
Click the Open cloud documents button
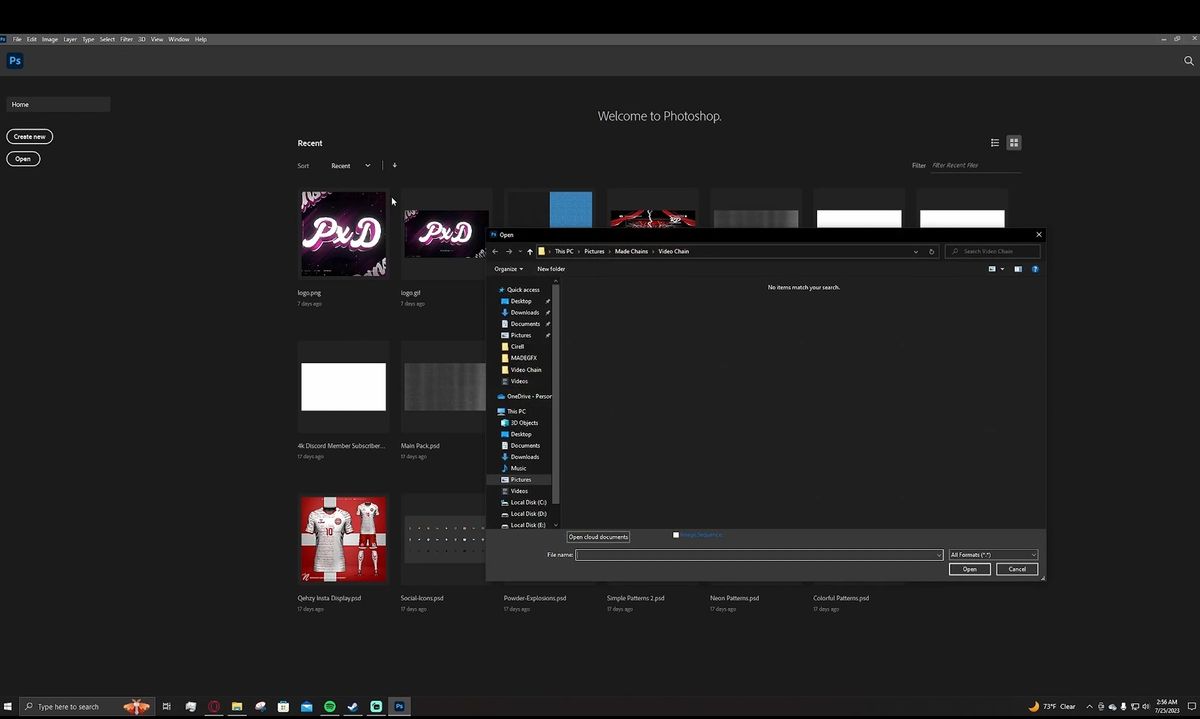coord(598,537)
